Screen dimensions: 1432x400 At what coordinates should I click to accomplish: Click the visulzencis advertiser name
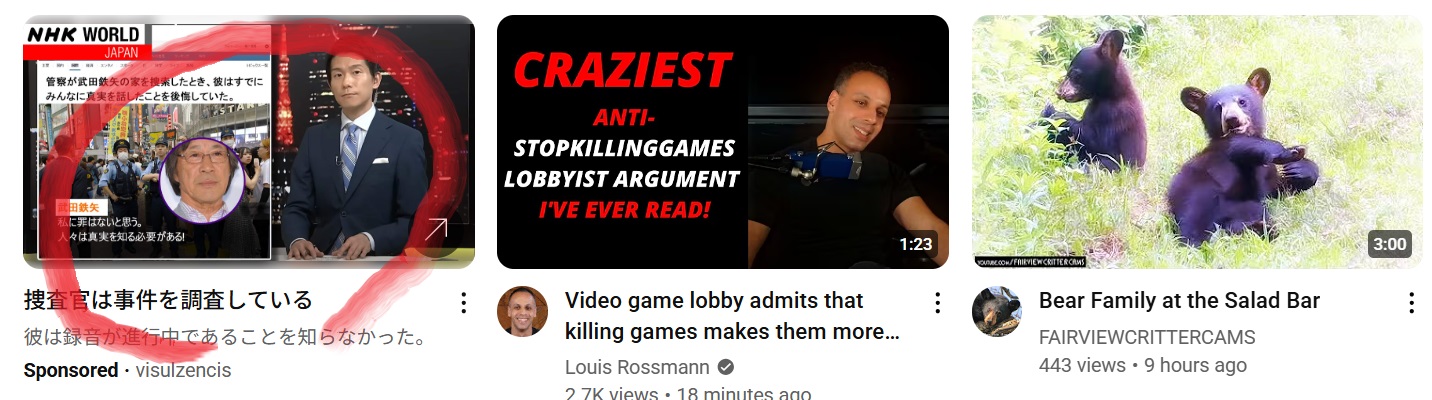click(183, 370)
